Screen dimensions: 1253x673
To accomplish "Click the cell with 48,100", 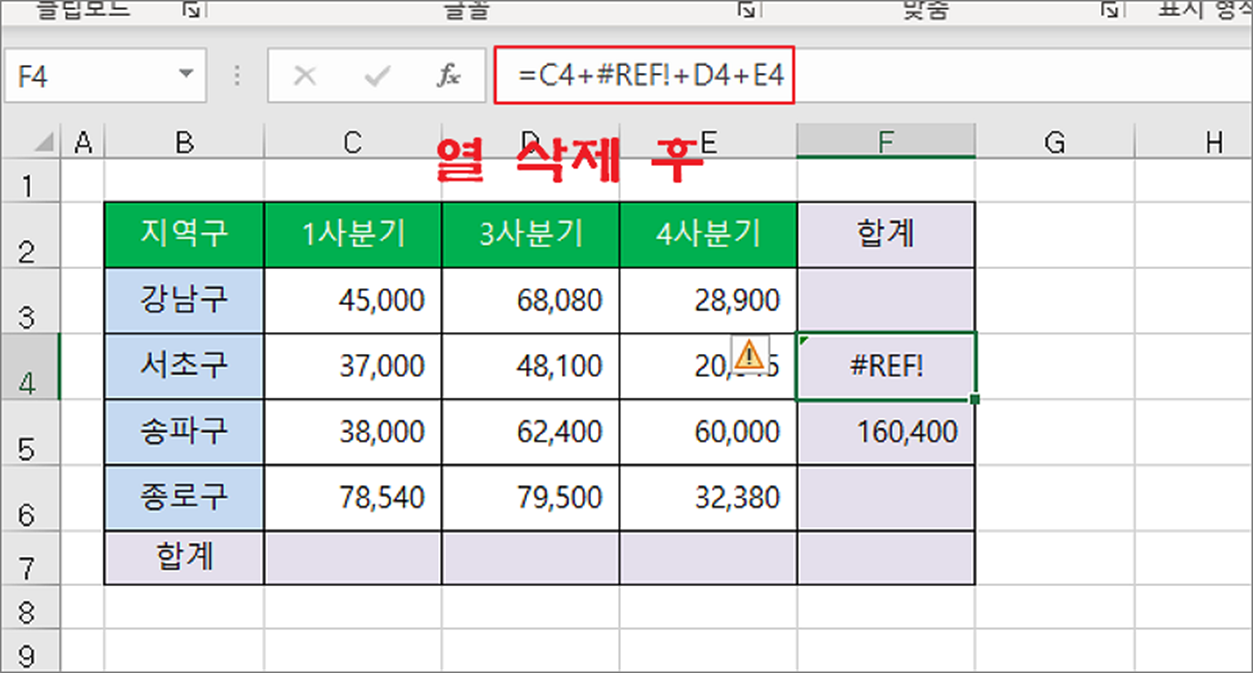I will [x=531, y=366].
